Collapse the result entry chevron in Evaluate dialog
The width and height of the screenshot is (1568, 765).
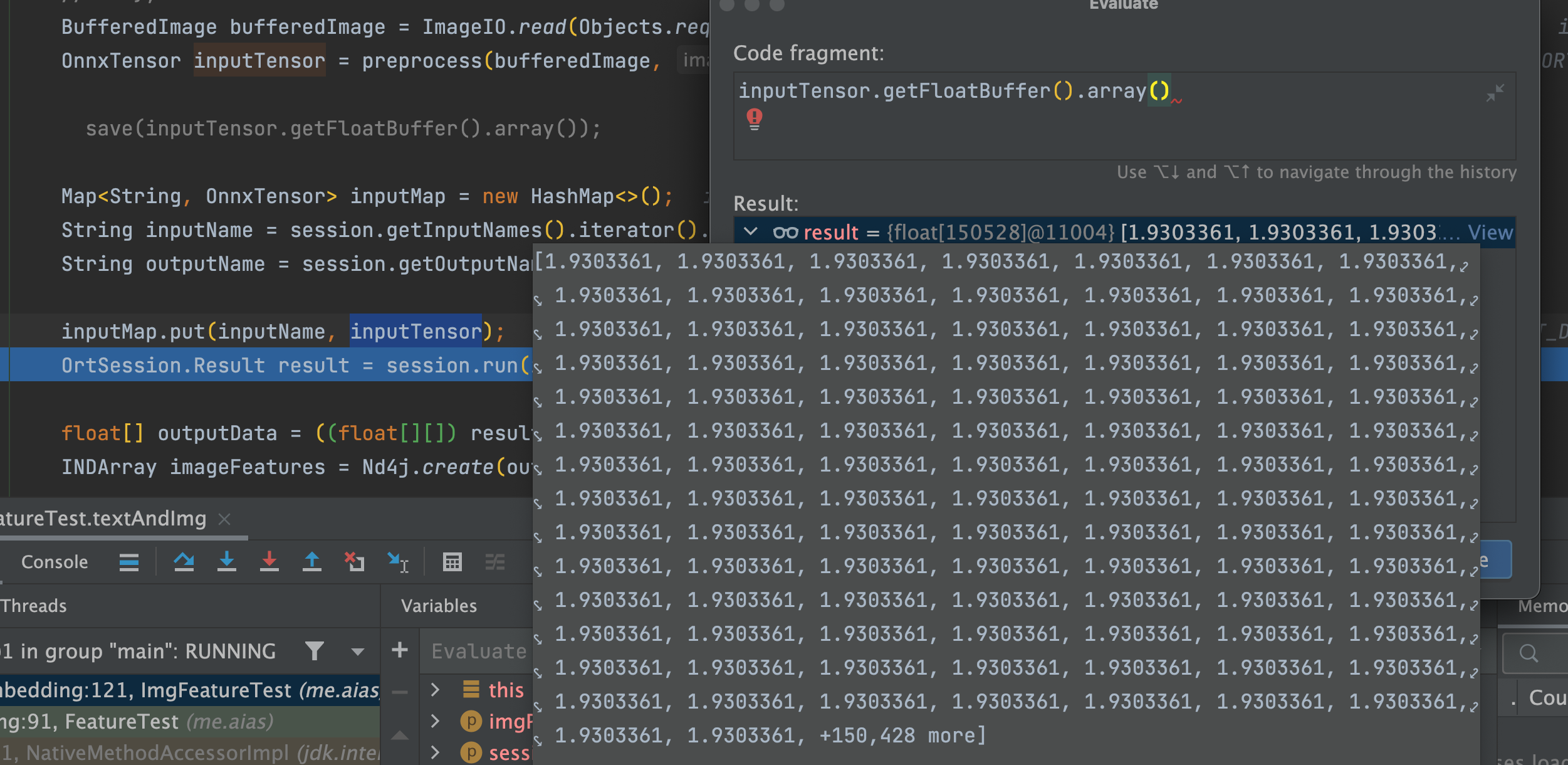pos(750,233)
